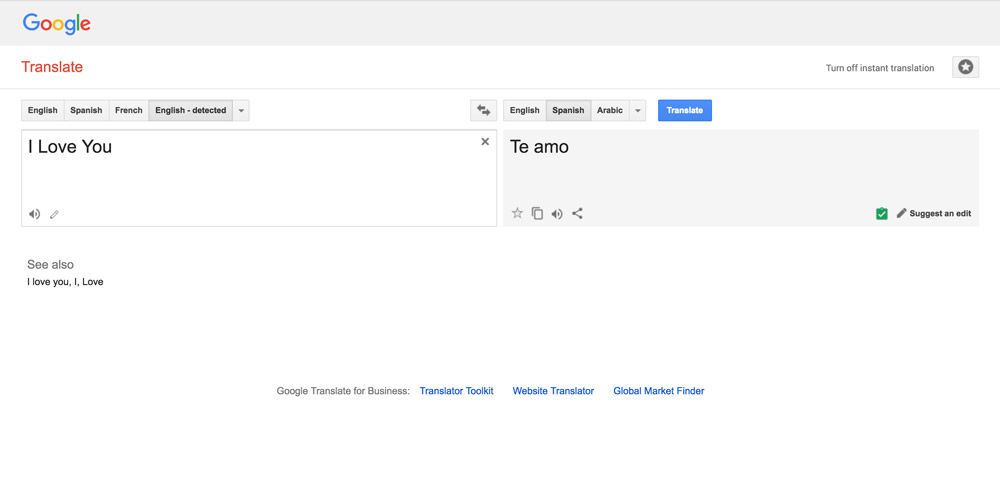This screenshot has width=1000, height=504.
Task: Expand source language dropdown arrow
Action: pyautogui.click(x=241, y=110)
